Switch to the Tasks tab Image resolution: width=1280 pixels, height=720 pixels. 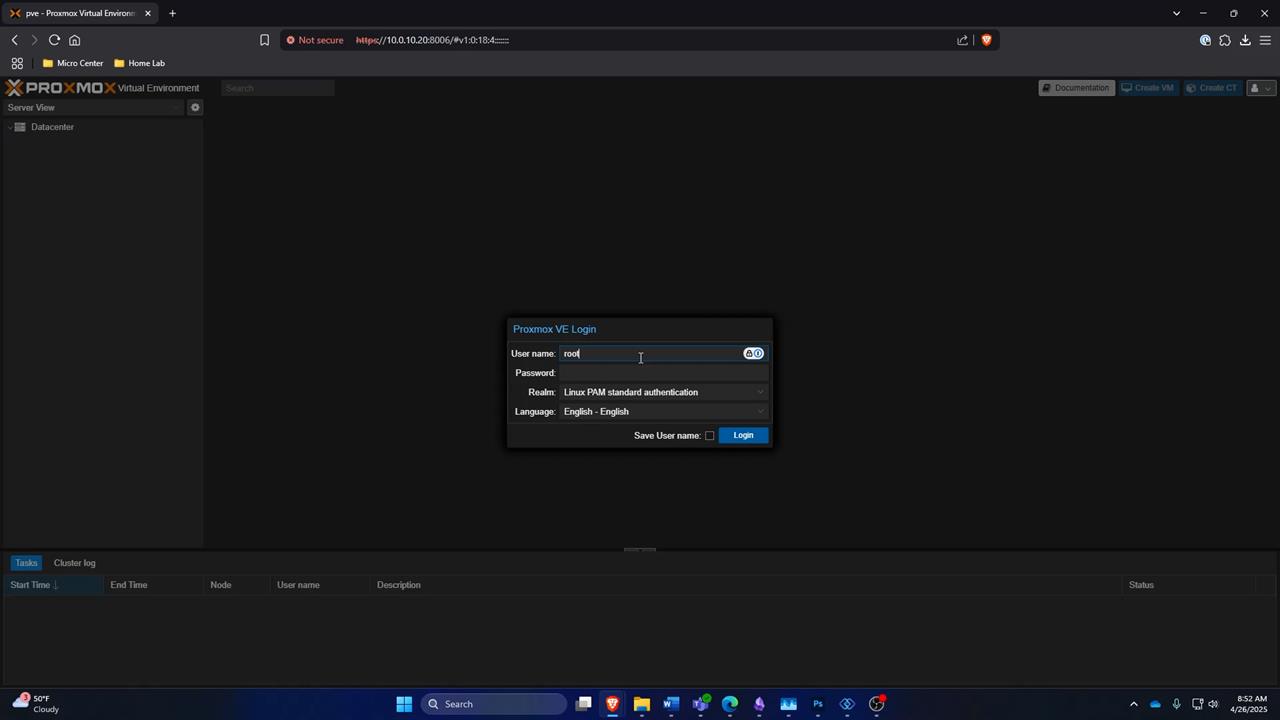point(26,563)
